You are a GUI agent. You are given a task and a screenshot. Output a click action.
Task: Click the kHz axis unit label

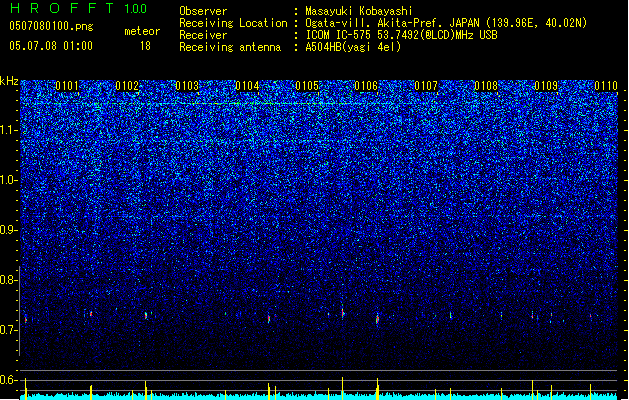9,81
